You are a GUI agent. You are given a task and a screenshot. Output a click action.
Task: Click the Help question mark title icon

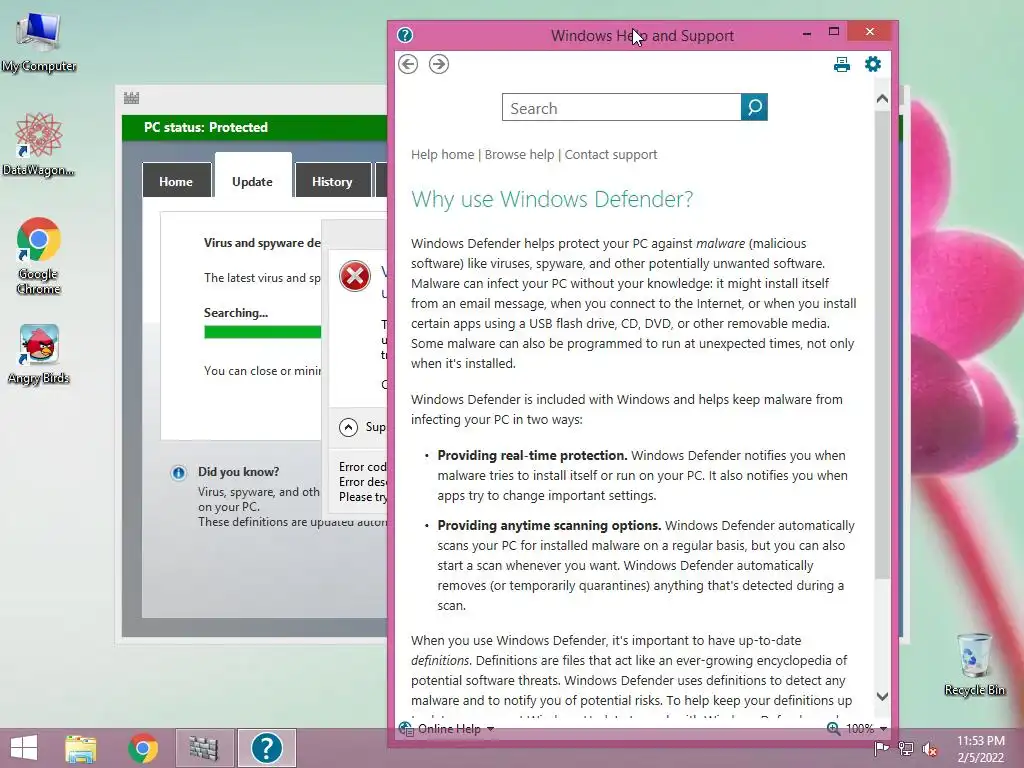tap(405, 35)
